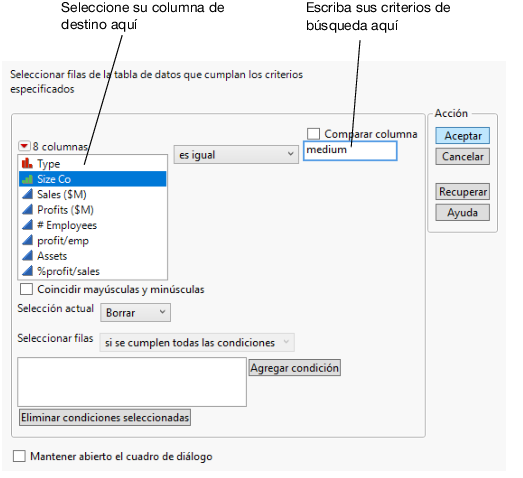This screenshot has height=478, width=523.
Task: Open the red triangle menu beside 8 columnas
Action: coord(24,146)
